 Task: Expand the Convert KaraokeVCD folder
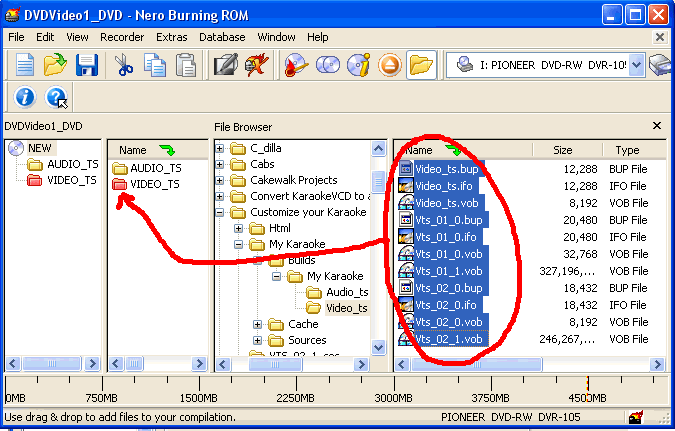[x=220, y=196]
